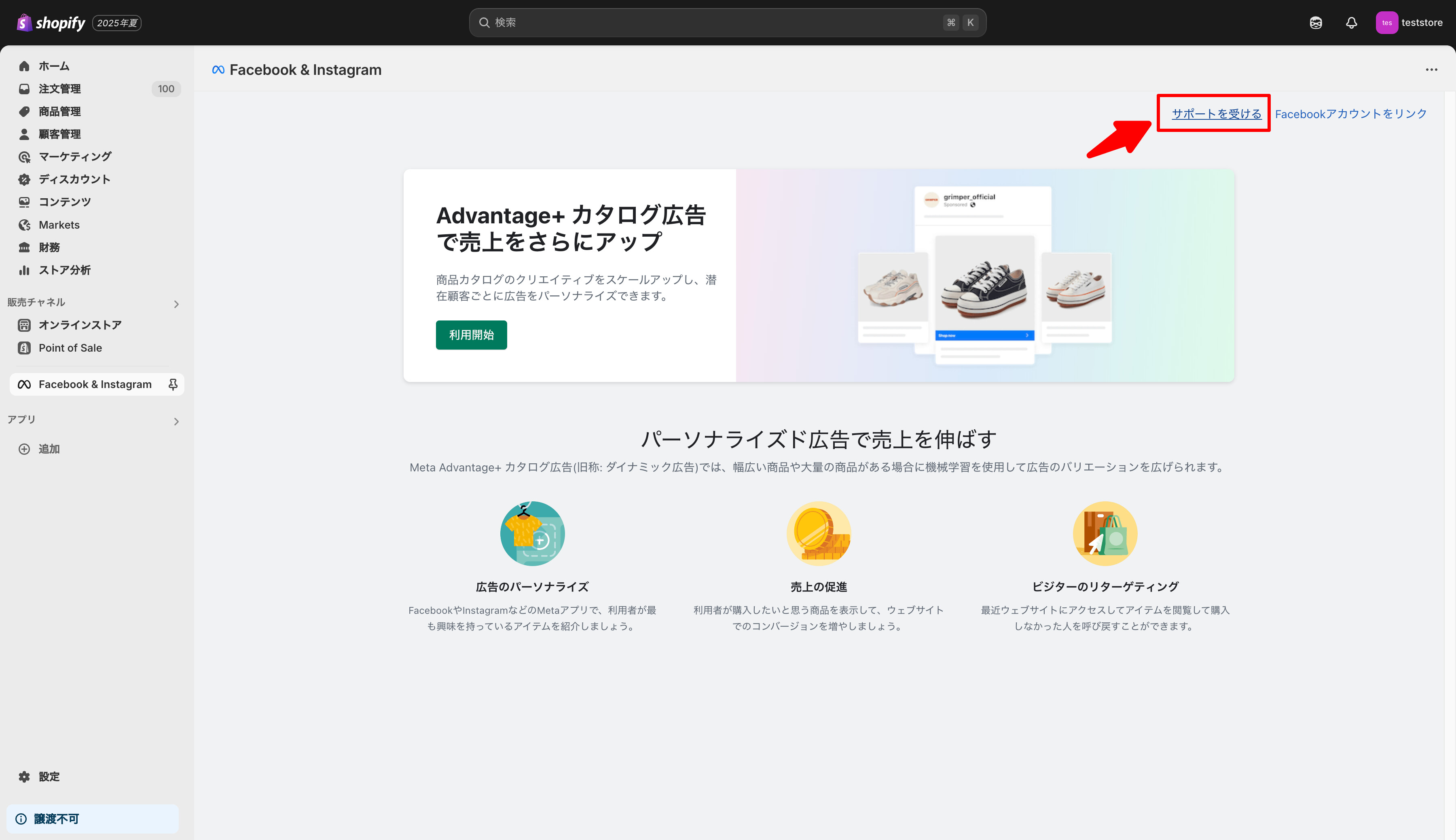Viewport: 1456px width, 840px height.
Task: Toggle the Facebook & Instagram pin
Action: (x=172, y=384)
